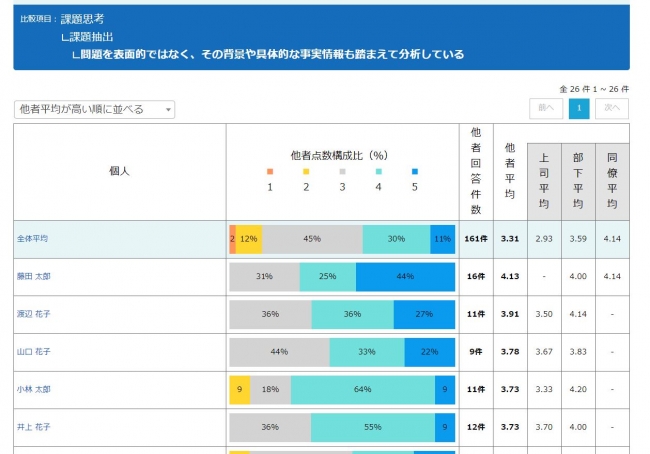Click the 全 26 件 1 ~ 26 件 count text
The width and height of the screenshot is (650, 454).
click(x=594, y=89)
